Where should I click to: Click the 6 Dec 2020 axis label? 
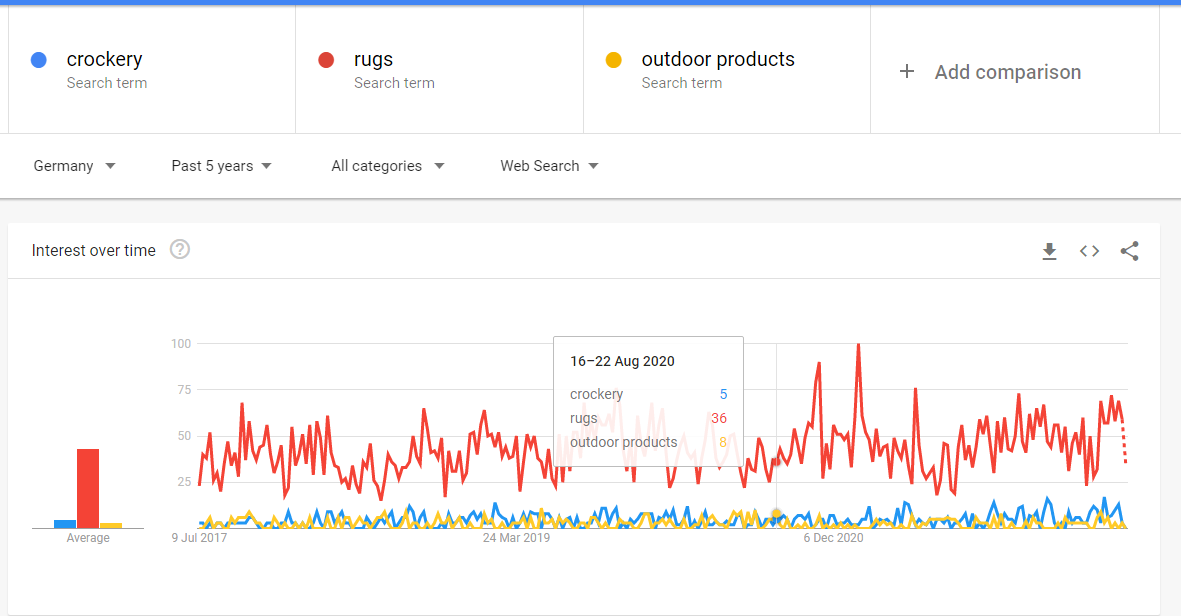[833, 538]
